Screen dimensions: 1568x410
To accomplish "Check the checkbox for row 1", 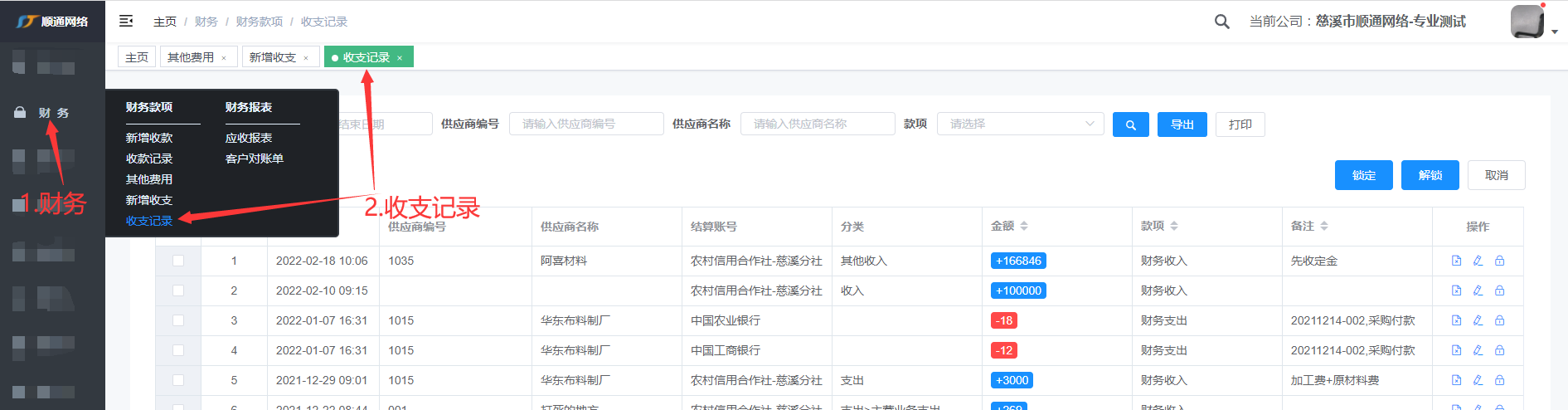I will [178, 261].
